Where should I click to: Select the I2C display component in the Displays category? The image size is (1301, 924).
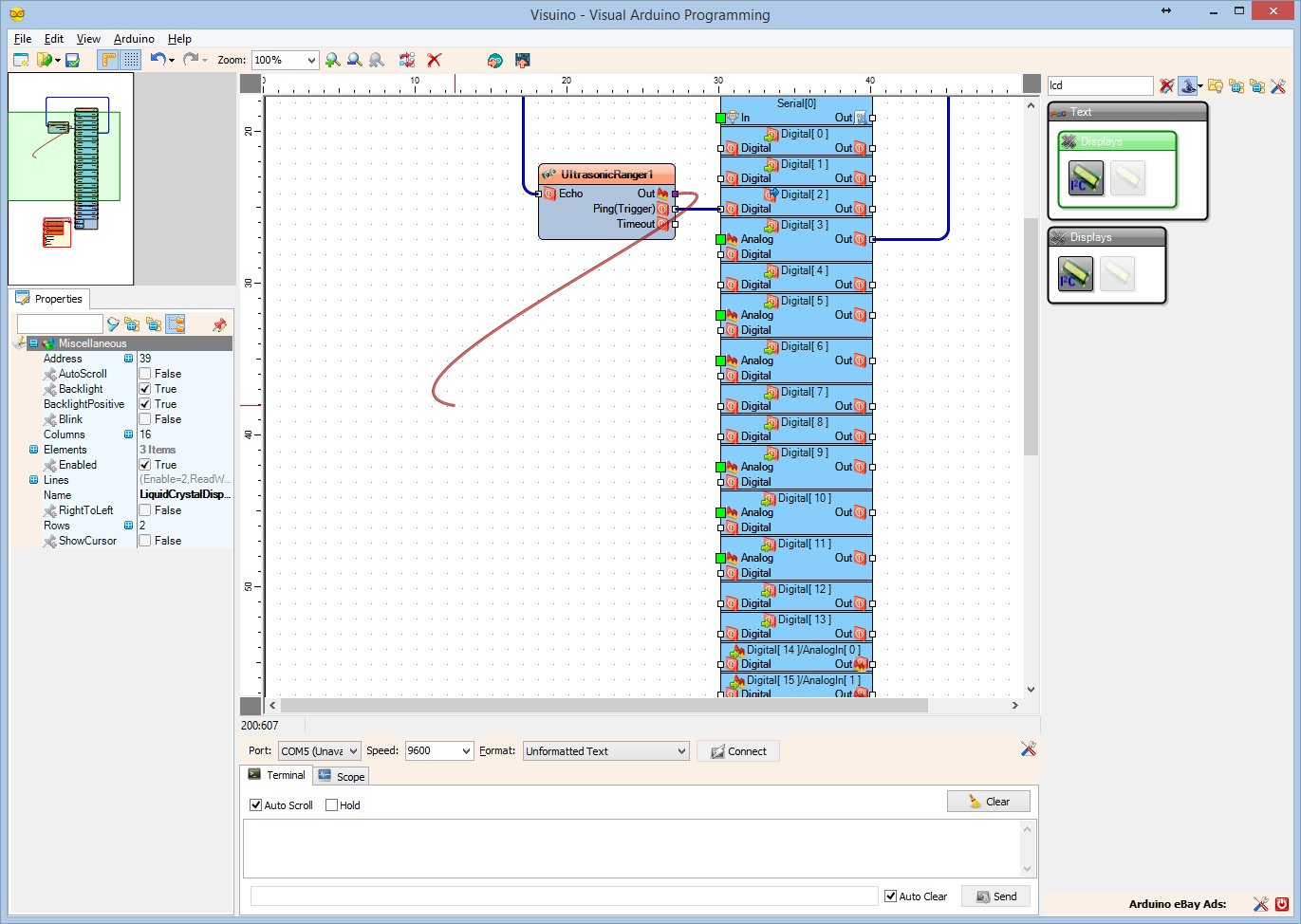point(1075,273)
